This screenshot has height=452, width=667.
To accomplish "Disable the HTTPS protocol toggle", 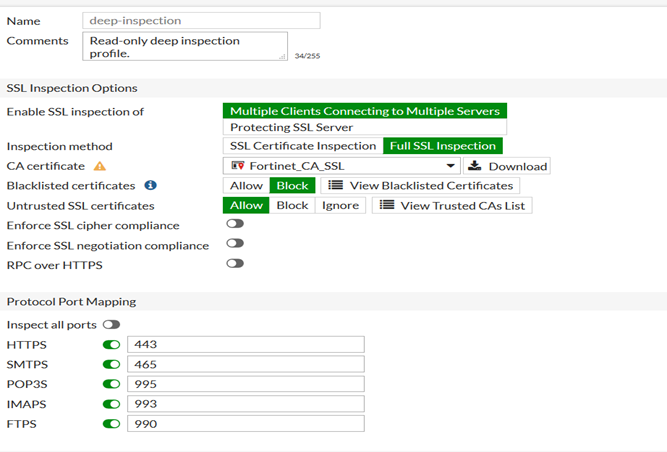I will [x=112, y=345].
